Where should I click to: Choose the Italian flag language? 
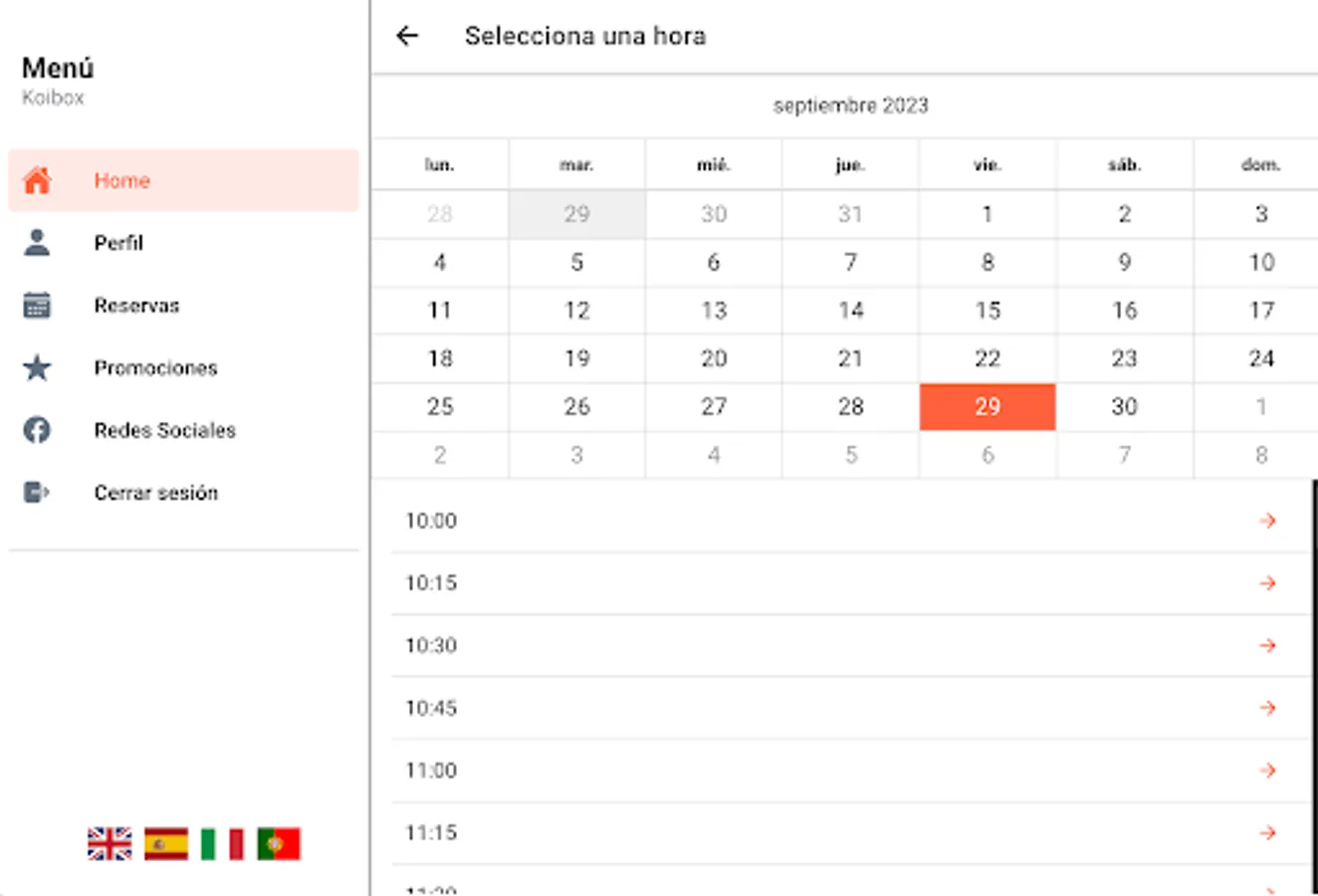222,844
